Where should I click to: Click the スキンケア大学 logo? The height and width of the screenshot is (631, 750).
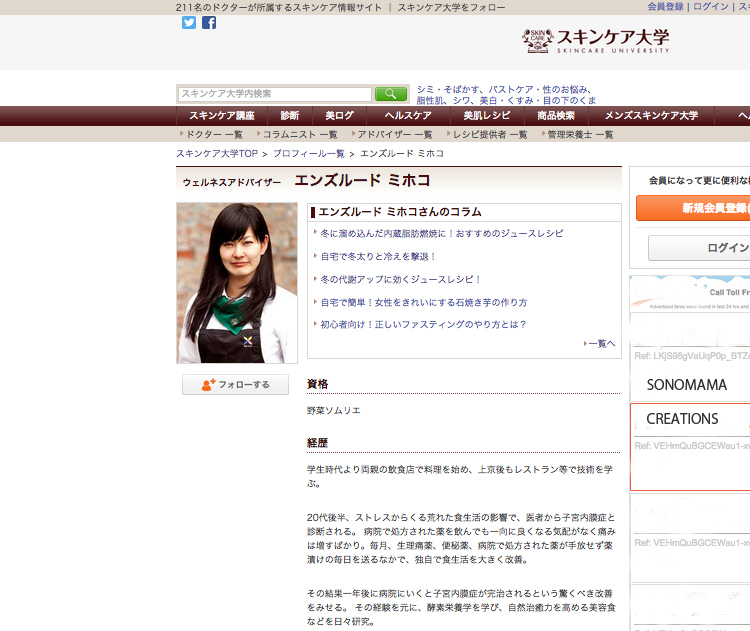click(x=596, y=41)
